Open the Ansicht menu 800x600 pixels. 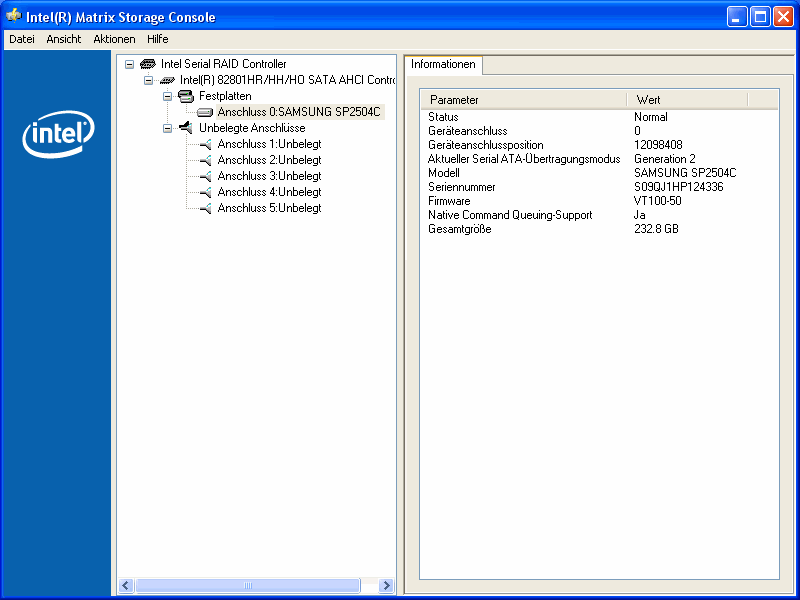(64, 39)
